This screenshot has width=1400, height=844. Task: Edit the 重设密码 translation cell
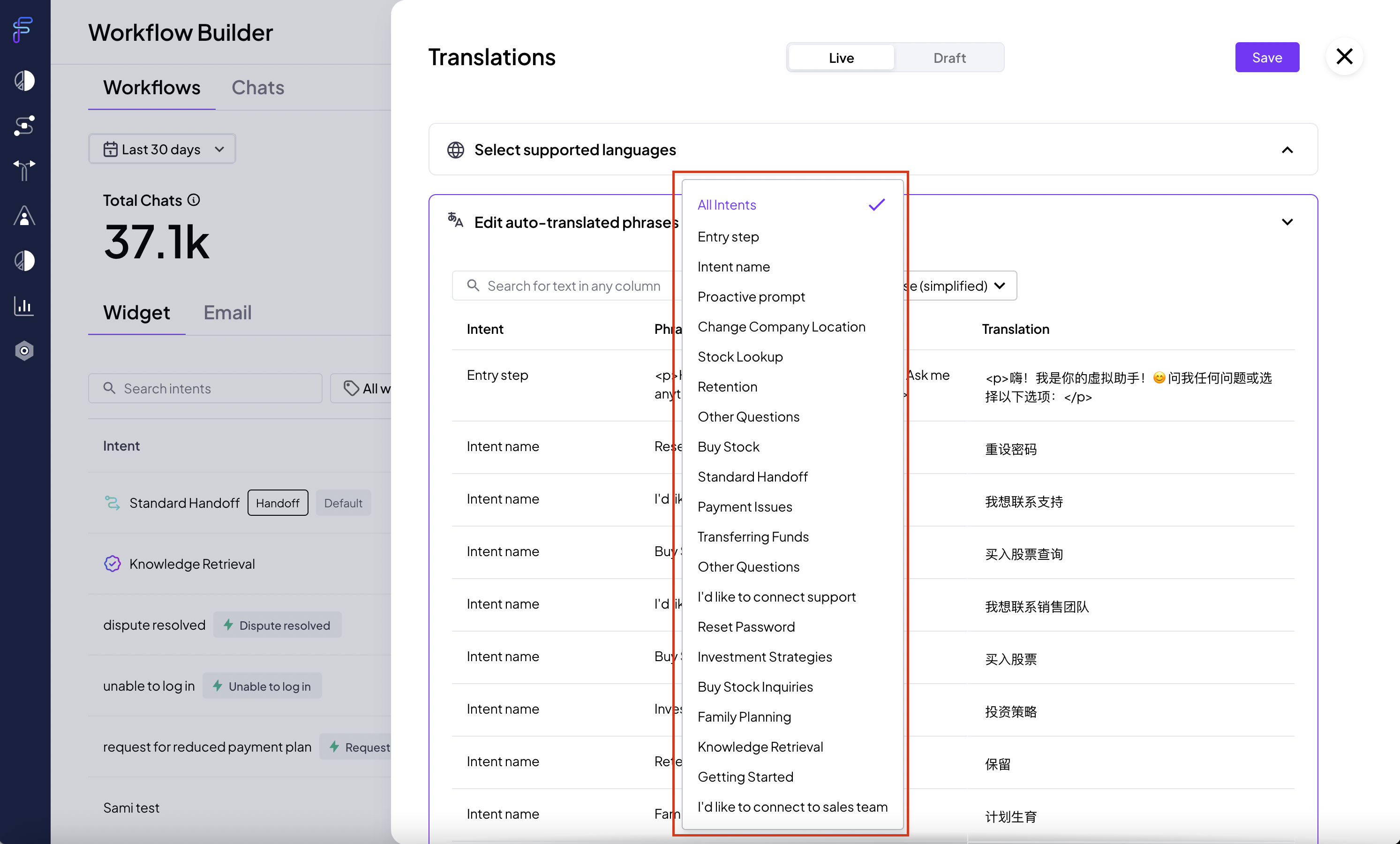tap(1131, 449)
